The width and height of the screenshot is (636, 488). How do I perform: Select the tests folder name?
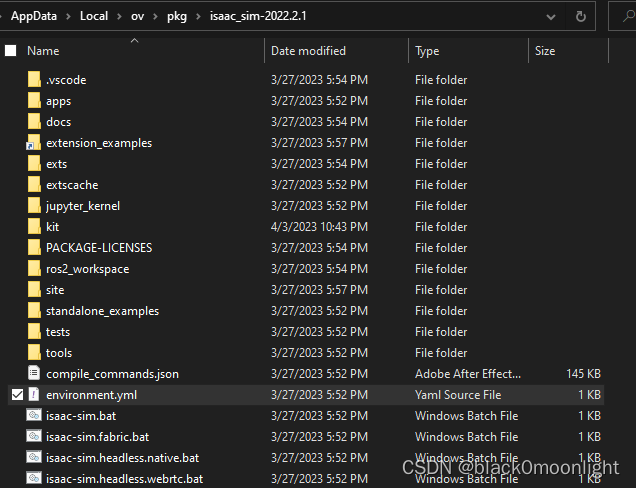click(x=58, y=332)
